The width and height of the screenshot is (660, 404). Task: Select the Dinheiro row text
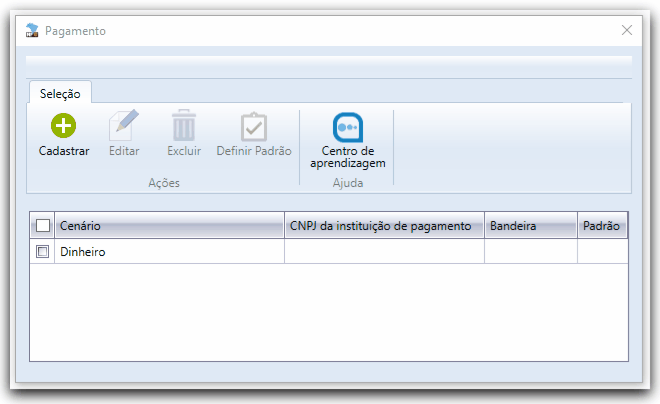(x=83, y=252)
